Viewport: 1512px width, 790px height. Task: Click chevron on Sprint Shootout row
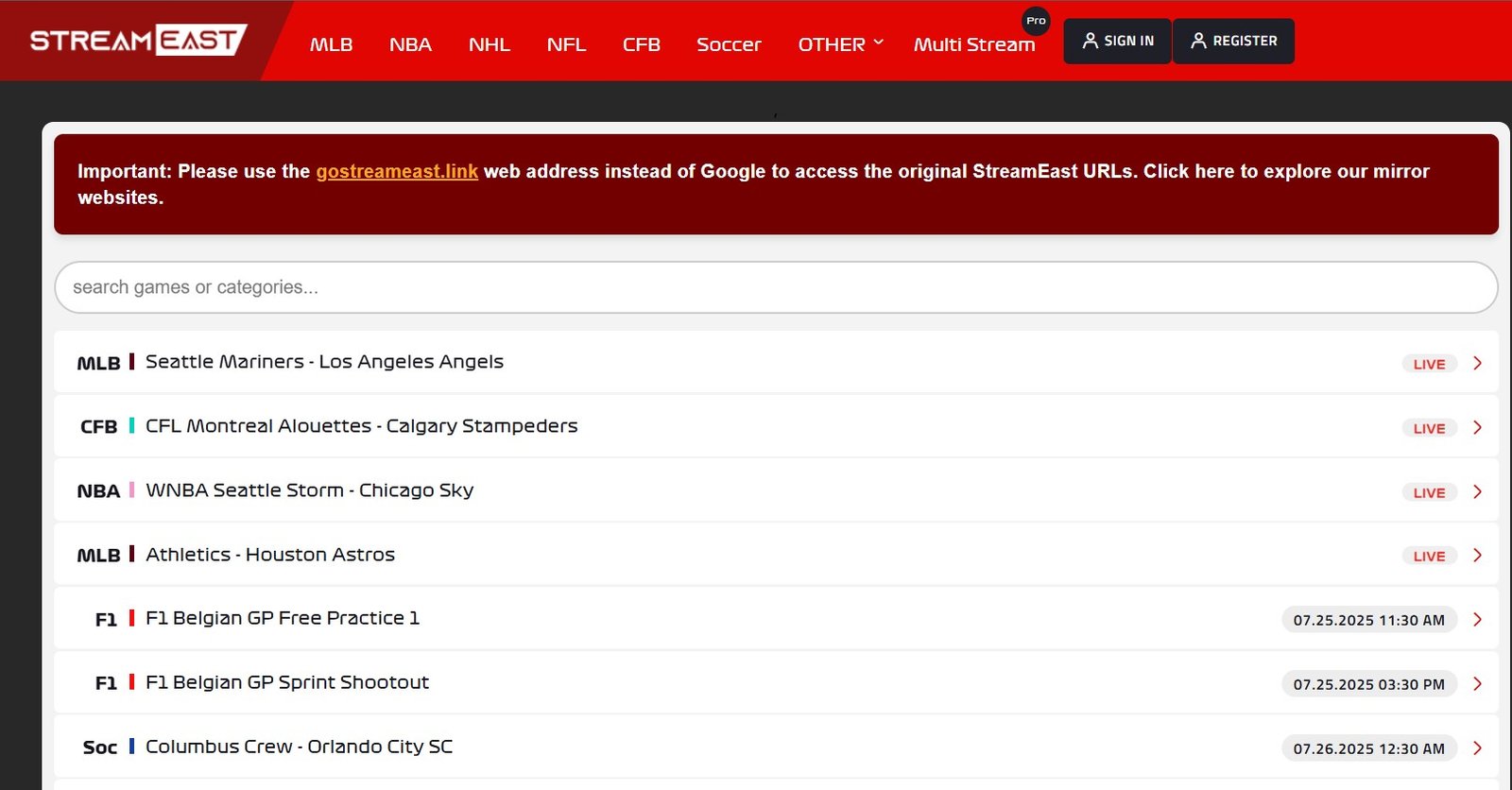(x=1477, y=684)
